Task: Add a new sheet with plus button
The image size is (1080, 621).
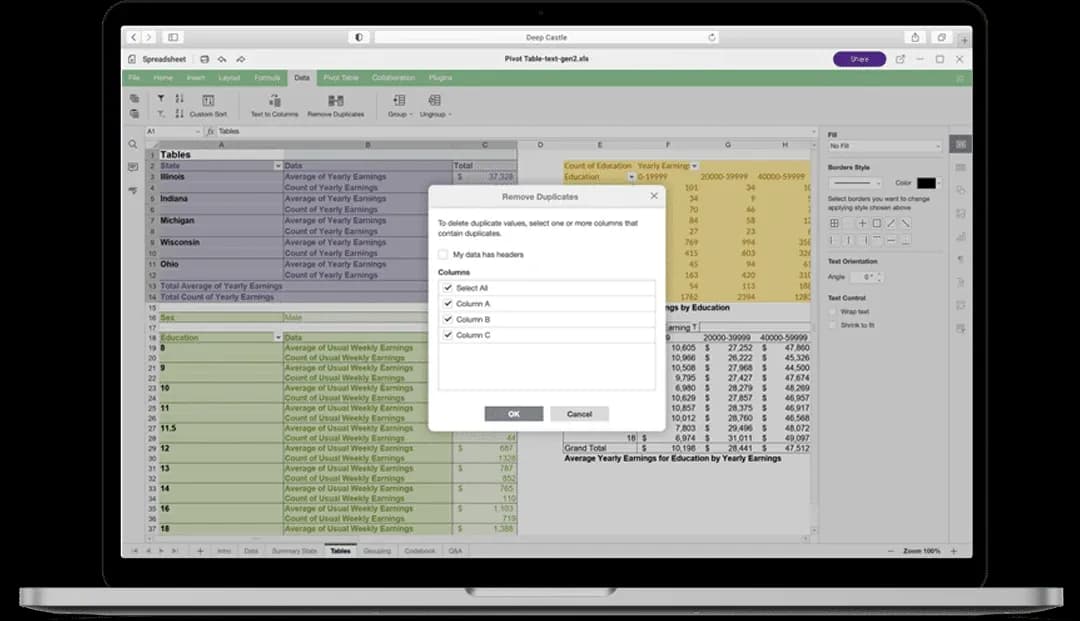Action: click(200, 551)
